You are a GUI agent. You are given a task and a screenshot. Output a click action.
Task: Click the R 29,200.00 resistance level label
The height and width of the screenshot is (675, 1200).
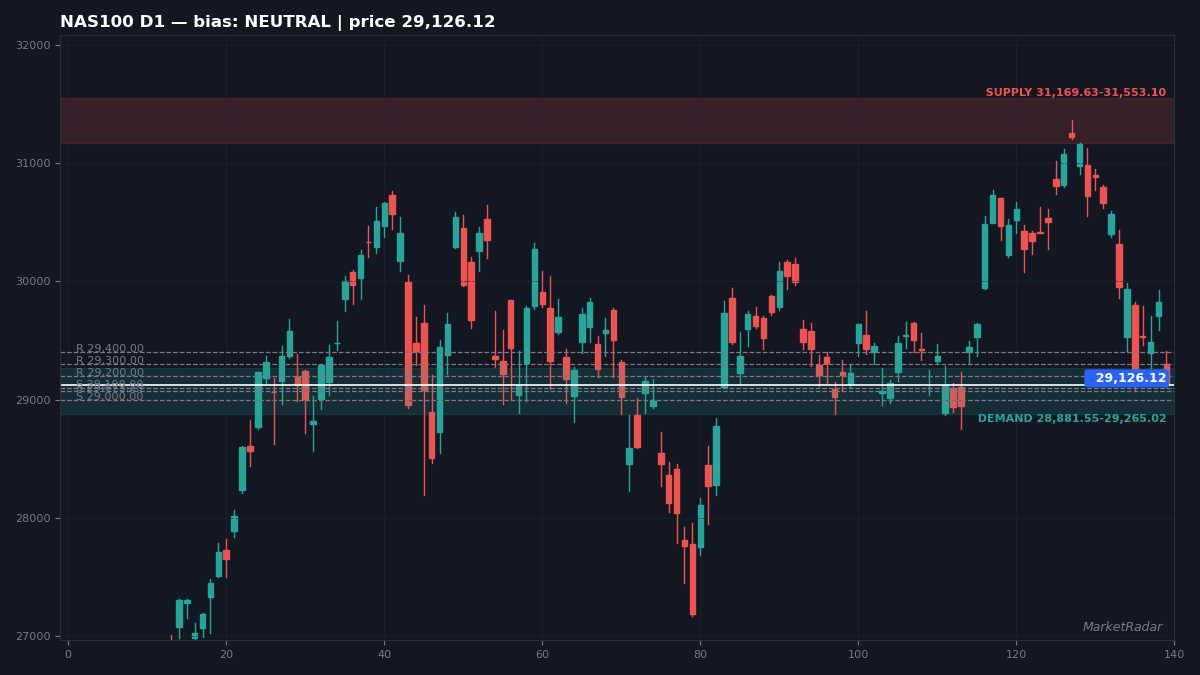click(x=110, y=373)
